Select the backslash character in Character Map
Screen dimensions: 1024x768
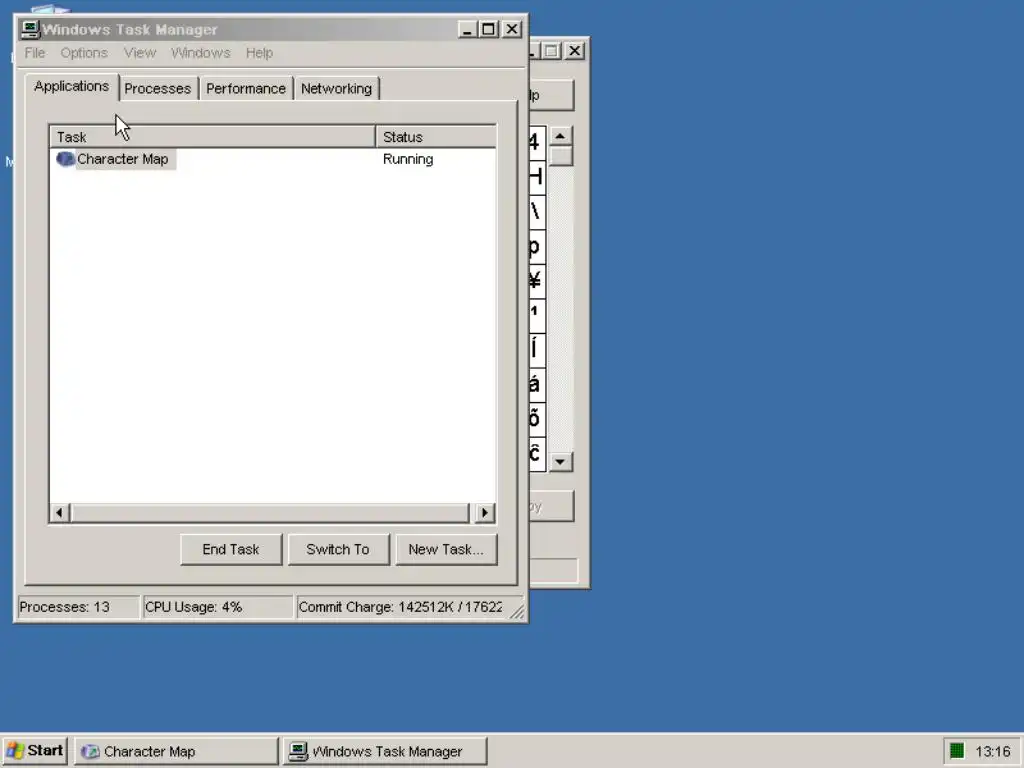coord(536,212)
